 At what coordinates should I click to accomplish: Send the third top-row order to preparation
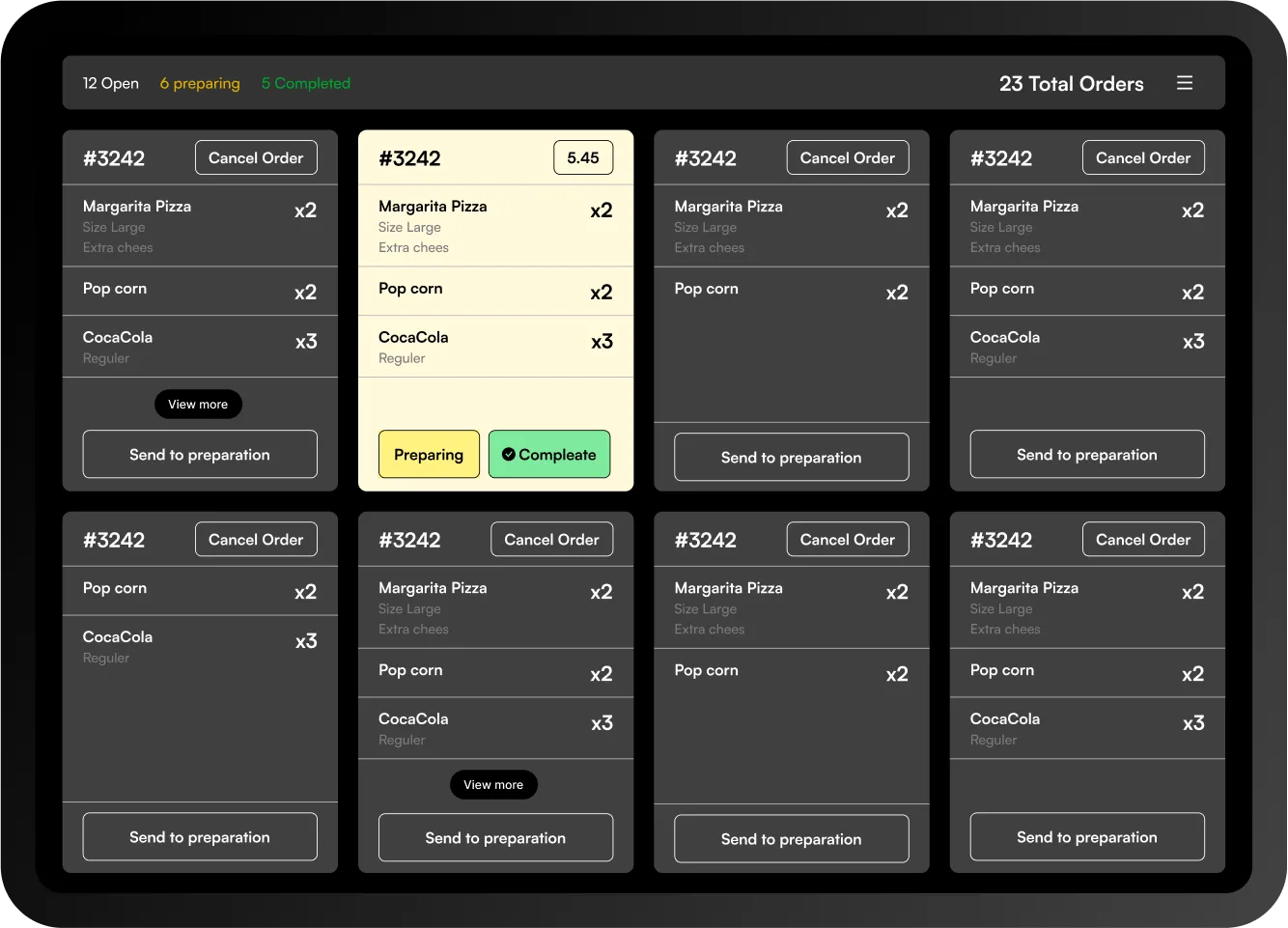(x=791, y=457)
